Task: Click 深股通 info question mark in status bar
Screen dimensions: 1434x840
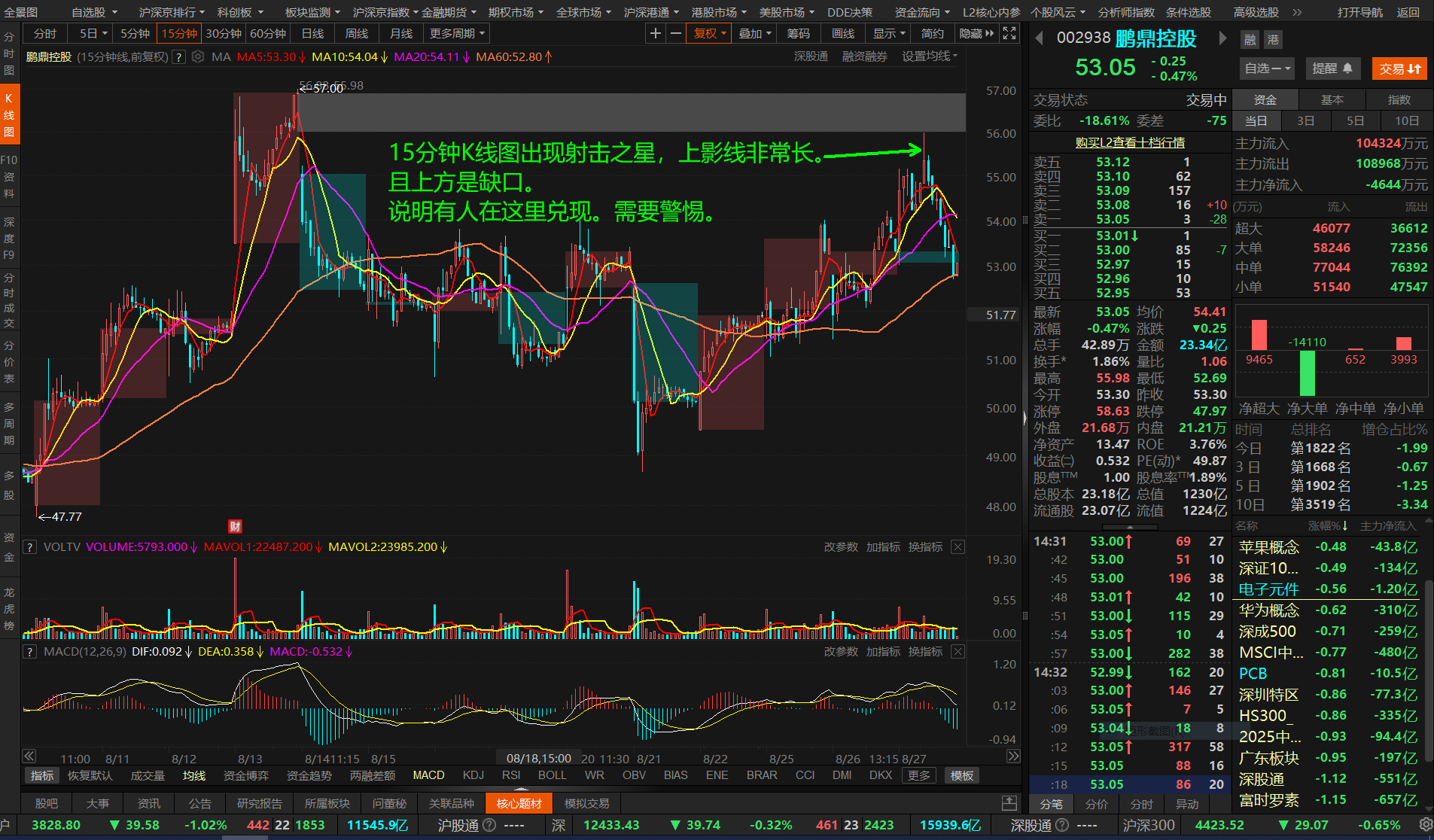Action: click(x=1061, y=825)
